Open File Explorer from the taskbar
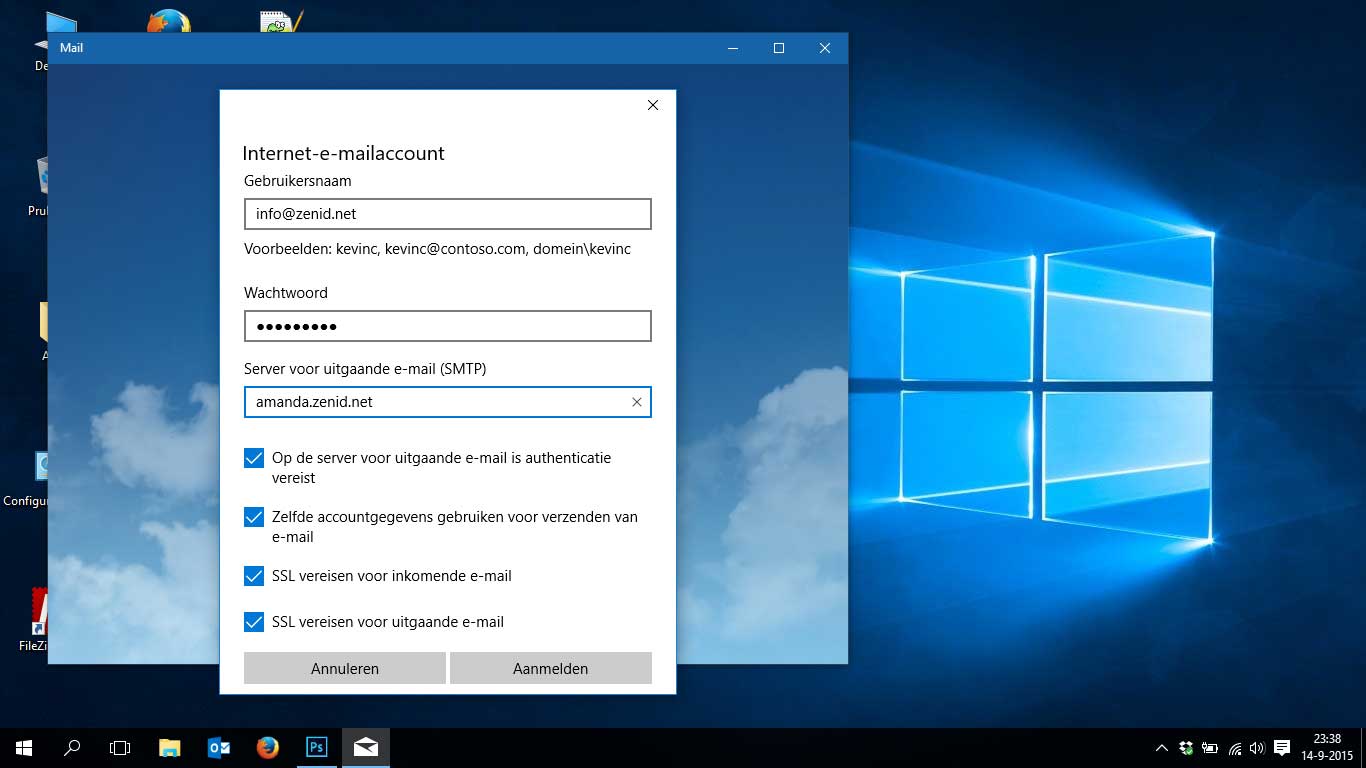The height and width of the screenshot is (768, 1366). tap(169, 748)
